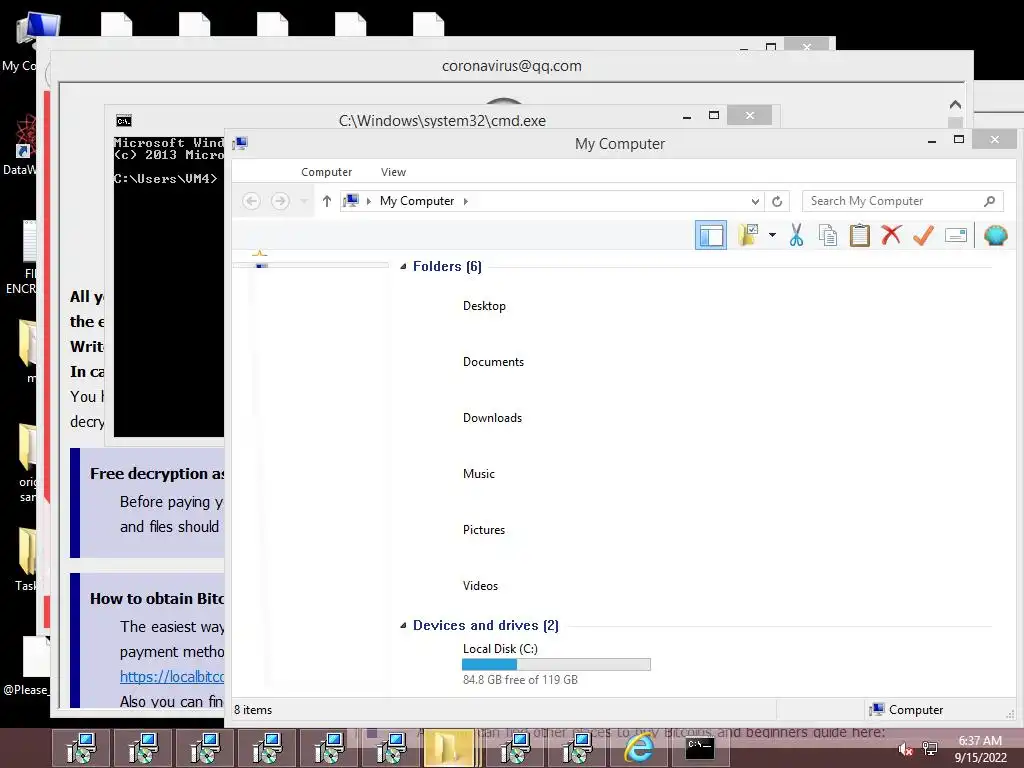Click the network tray icon
Viewport: 1024px width, 768px height.
[x=930, y=748]
